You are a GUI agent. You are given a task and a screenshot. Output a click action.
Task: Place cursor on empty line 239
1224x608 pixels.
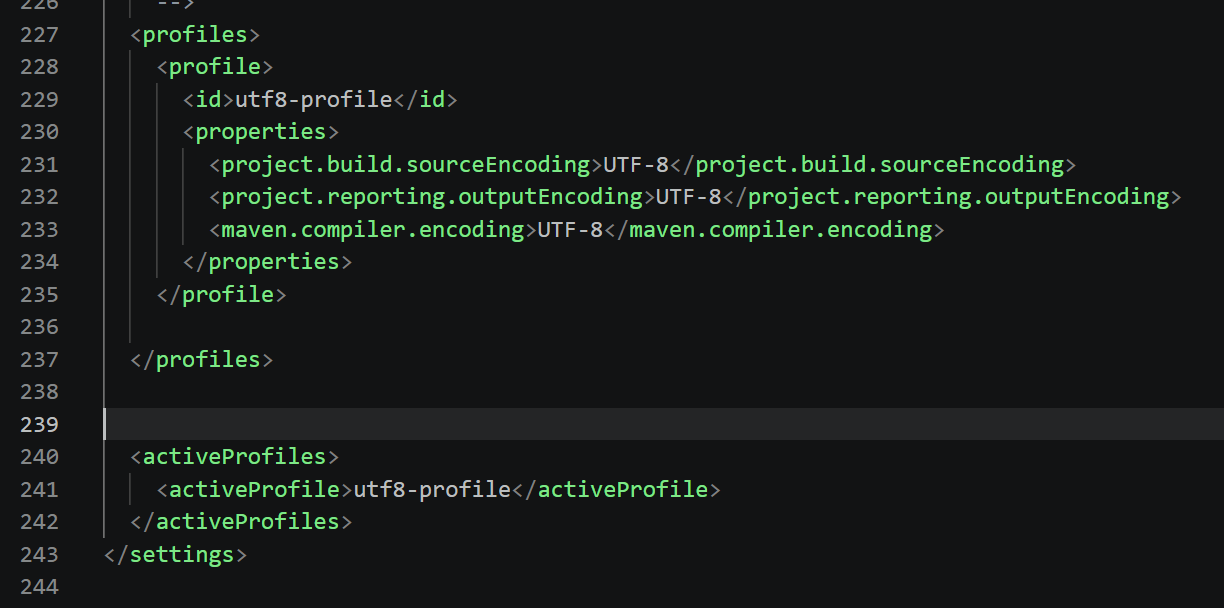(x=664, y=424)
